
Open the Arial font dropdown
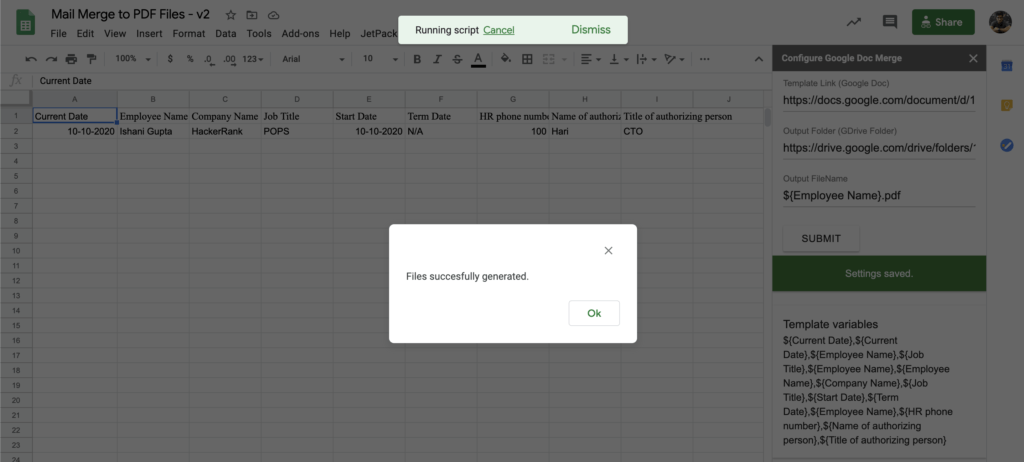[313, 59]
